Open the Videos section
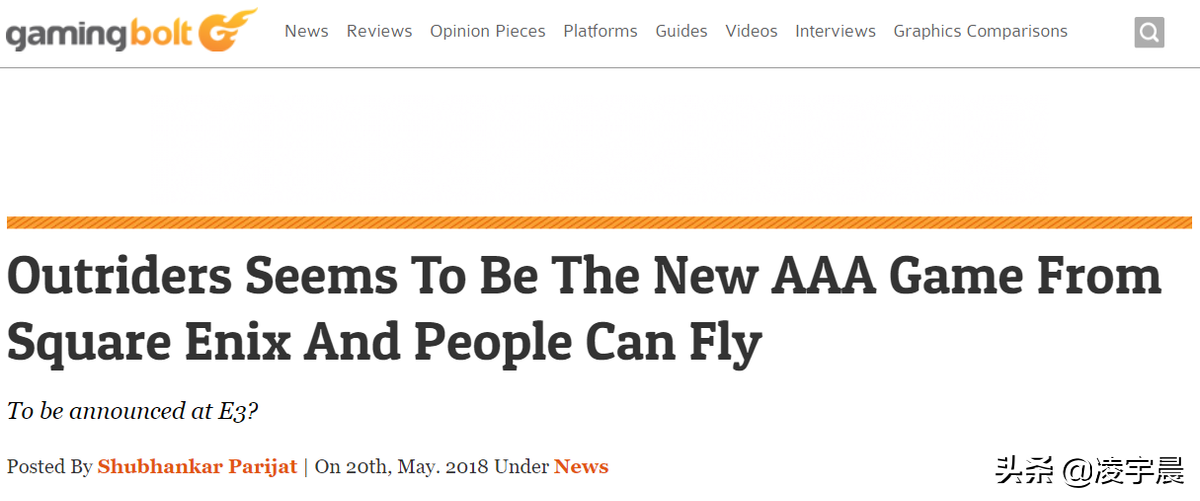The height and width of the screenshot is (501, 1200). click(751, 31)
